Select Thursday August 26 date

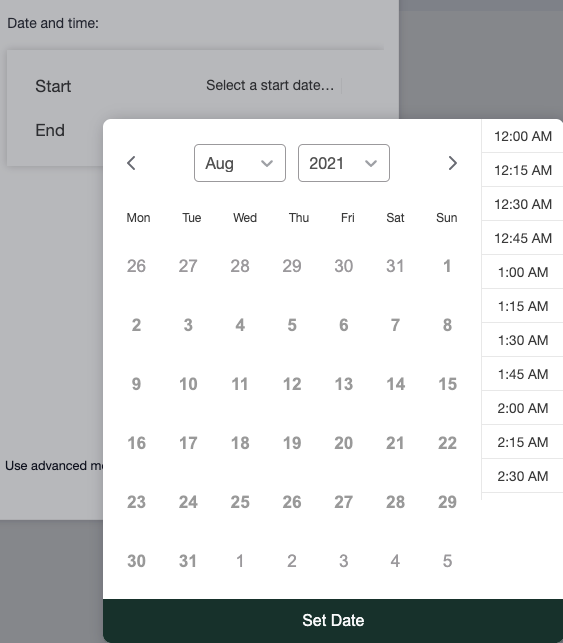tap(292, 502)
